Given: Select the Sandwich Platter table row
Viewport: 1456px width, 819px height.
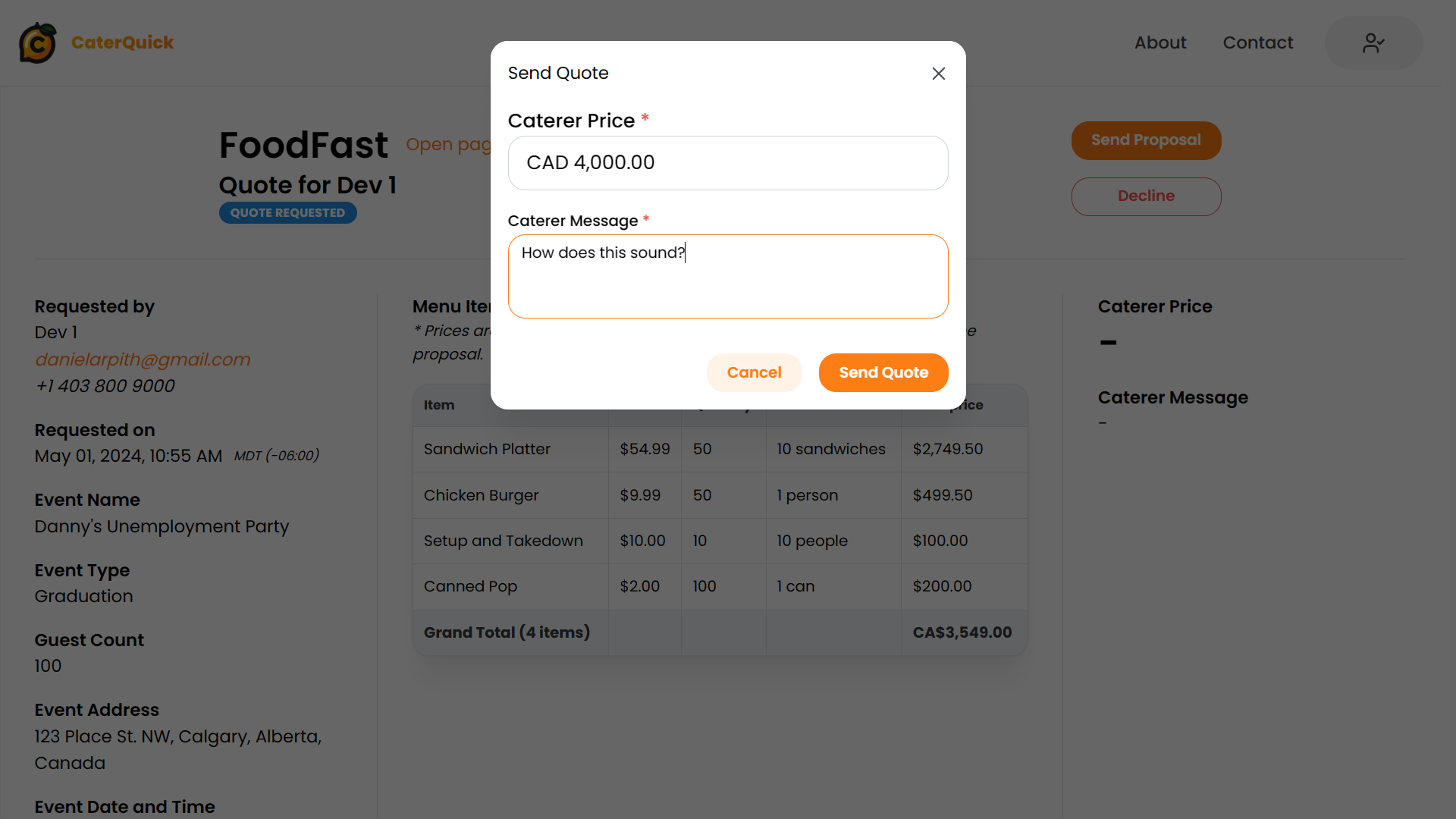Looking at the screenshot, I should coord(720,449).
